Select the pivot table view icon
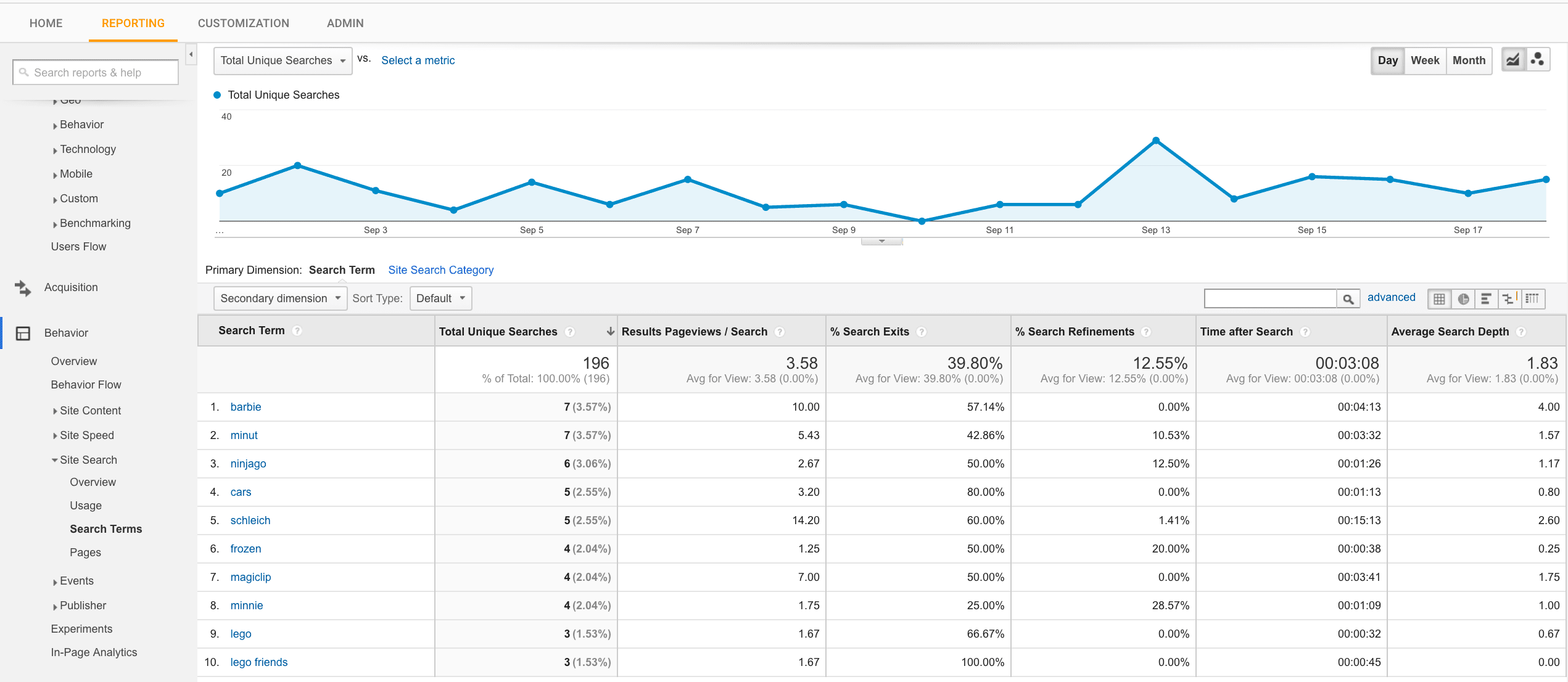Image resolution: width=1568 pixels, height=682 pixels. click(1533, 299)
